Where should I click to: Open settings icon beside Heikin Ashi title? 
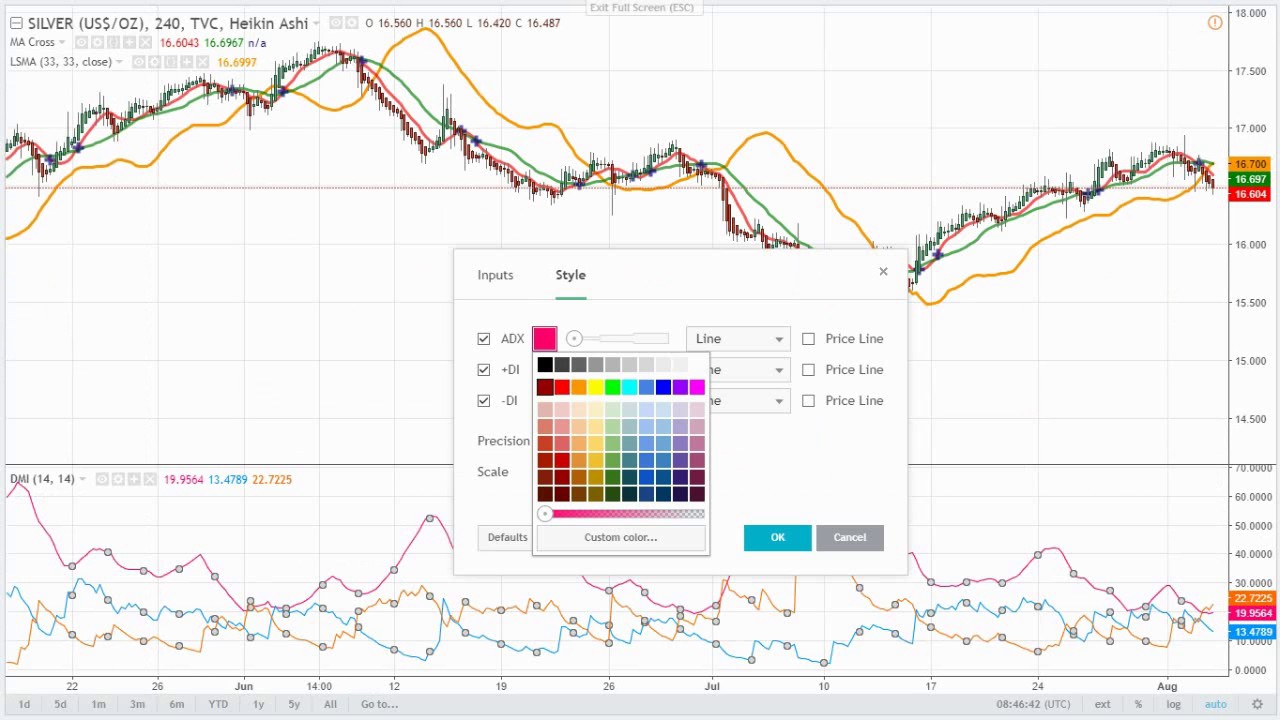click(352, 23)
